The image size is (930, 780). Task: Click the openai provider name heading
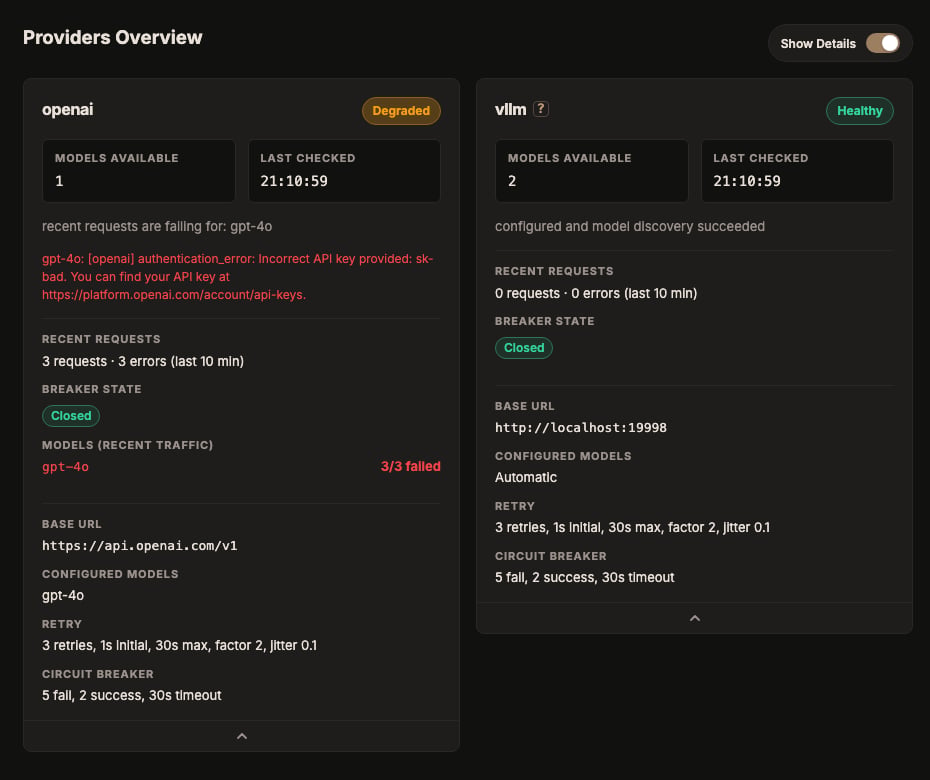coord(68,110)
